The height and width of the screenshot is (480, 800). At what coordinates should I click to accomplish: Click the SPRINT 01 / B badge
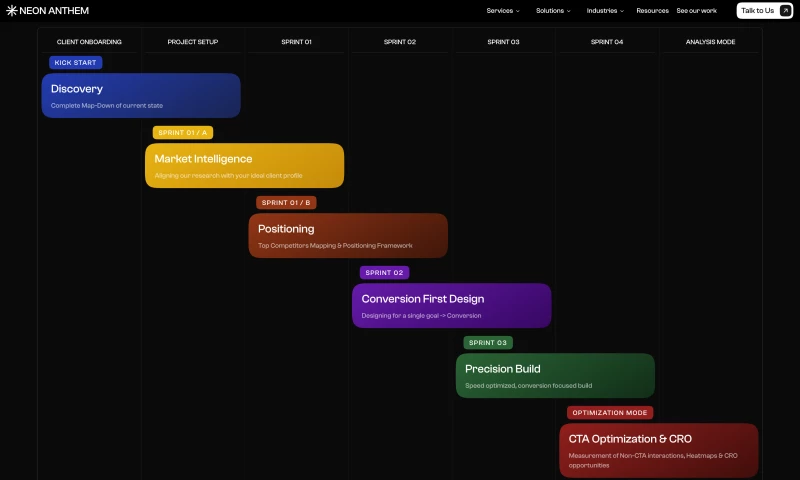[286, 203]
